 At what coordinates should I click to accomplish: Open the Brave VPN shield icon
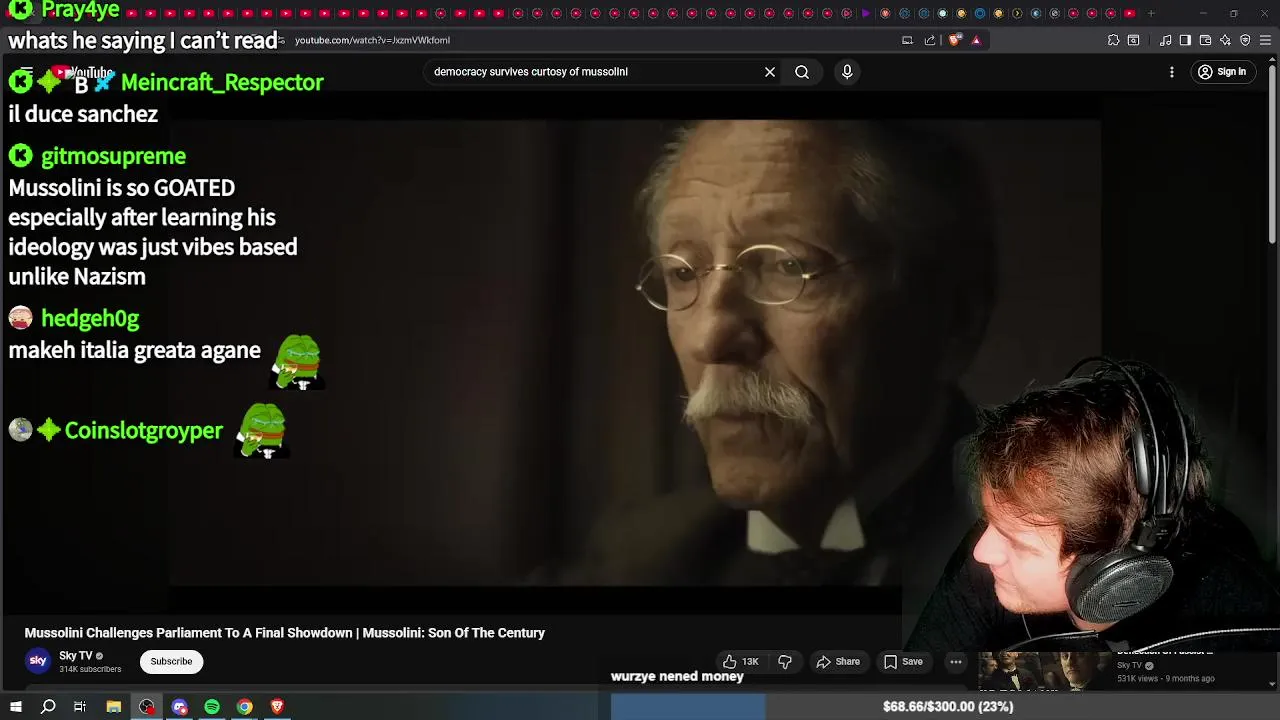click(1245, 40)
